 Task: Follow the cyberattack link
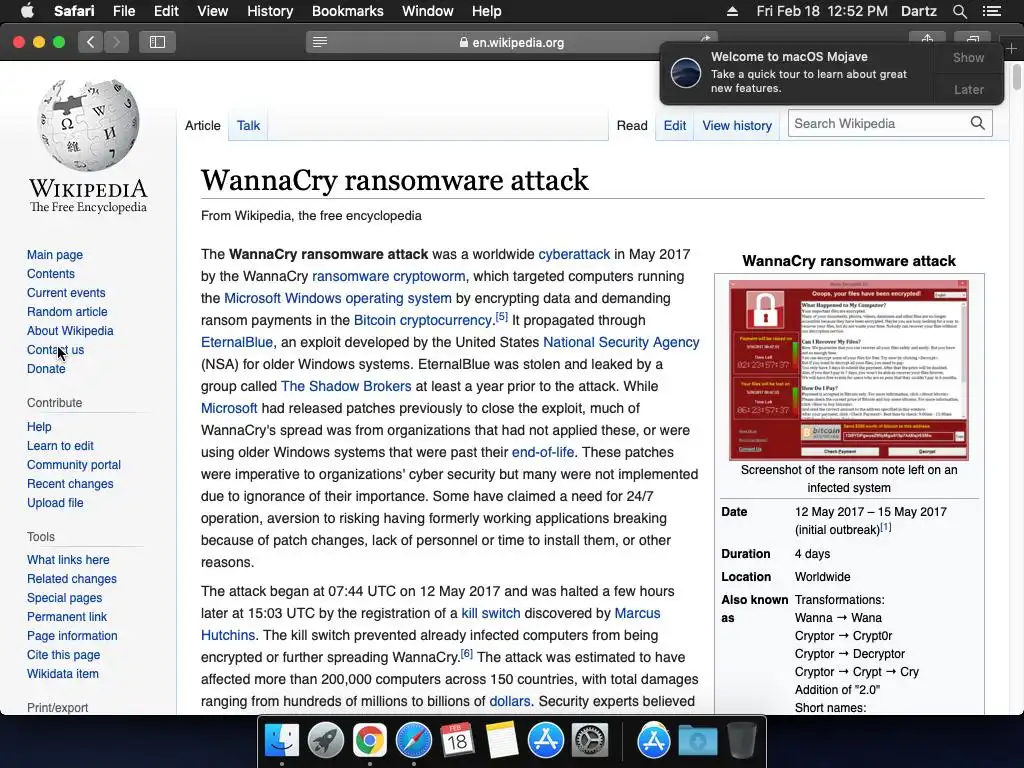point(574,254)
